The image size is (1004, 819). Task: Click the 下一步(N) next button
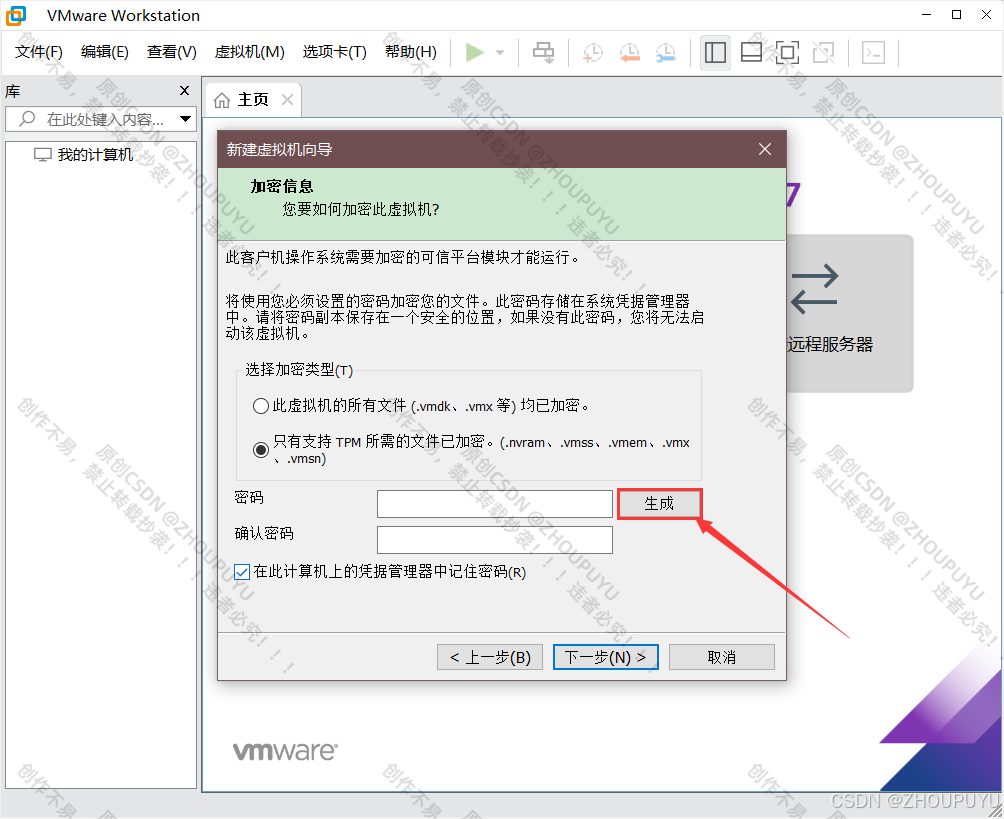(x=606, y=657)
